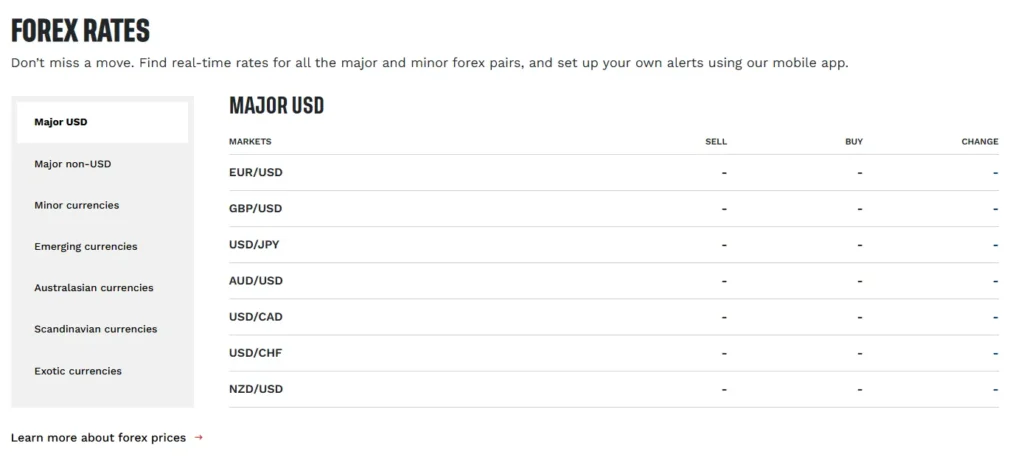Click the NZD/USD pair
1024x457 pixels.
(x=256, y=389)
